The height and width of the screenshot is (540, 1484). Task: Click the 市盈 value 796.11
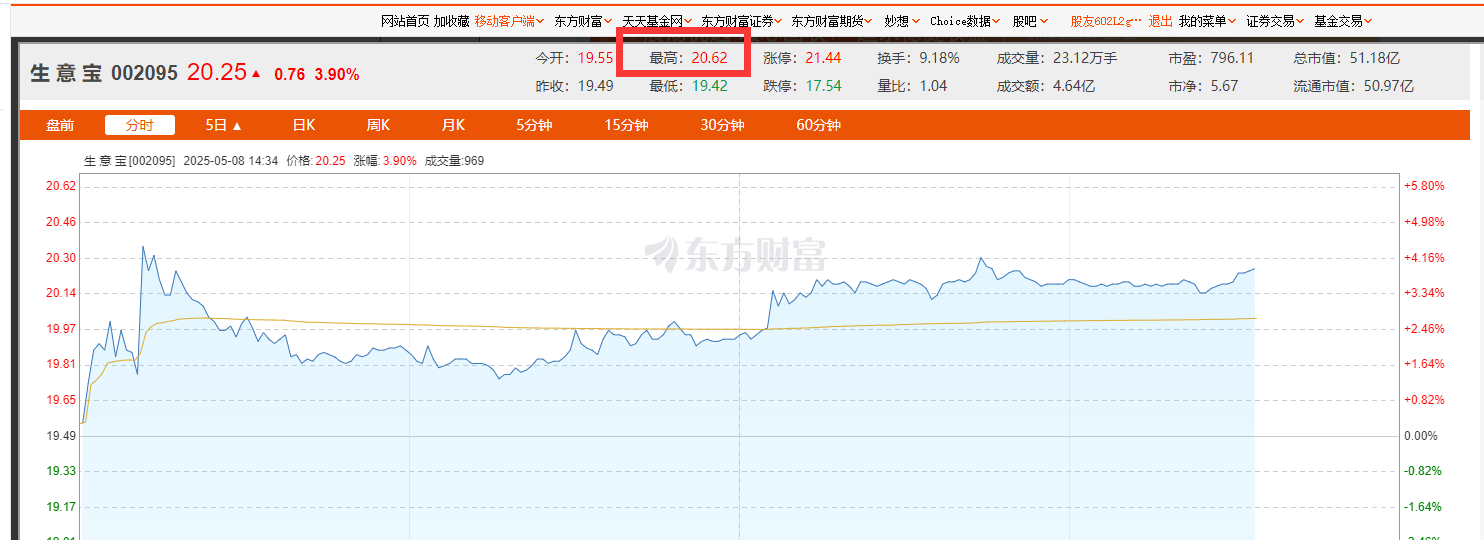1232,58
